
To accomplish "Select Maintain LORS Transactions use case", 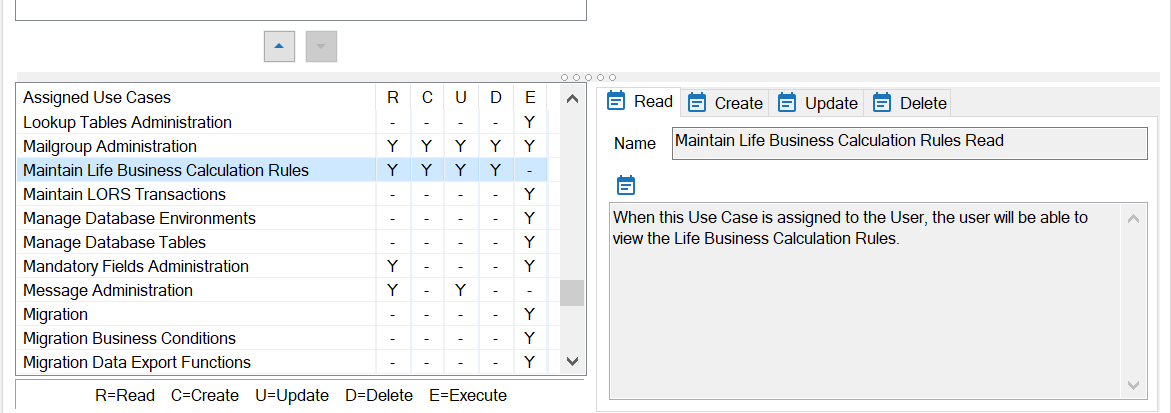I will coord(124,194).
